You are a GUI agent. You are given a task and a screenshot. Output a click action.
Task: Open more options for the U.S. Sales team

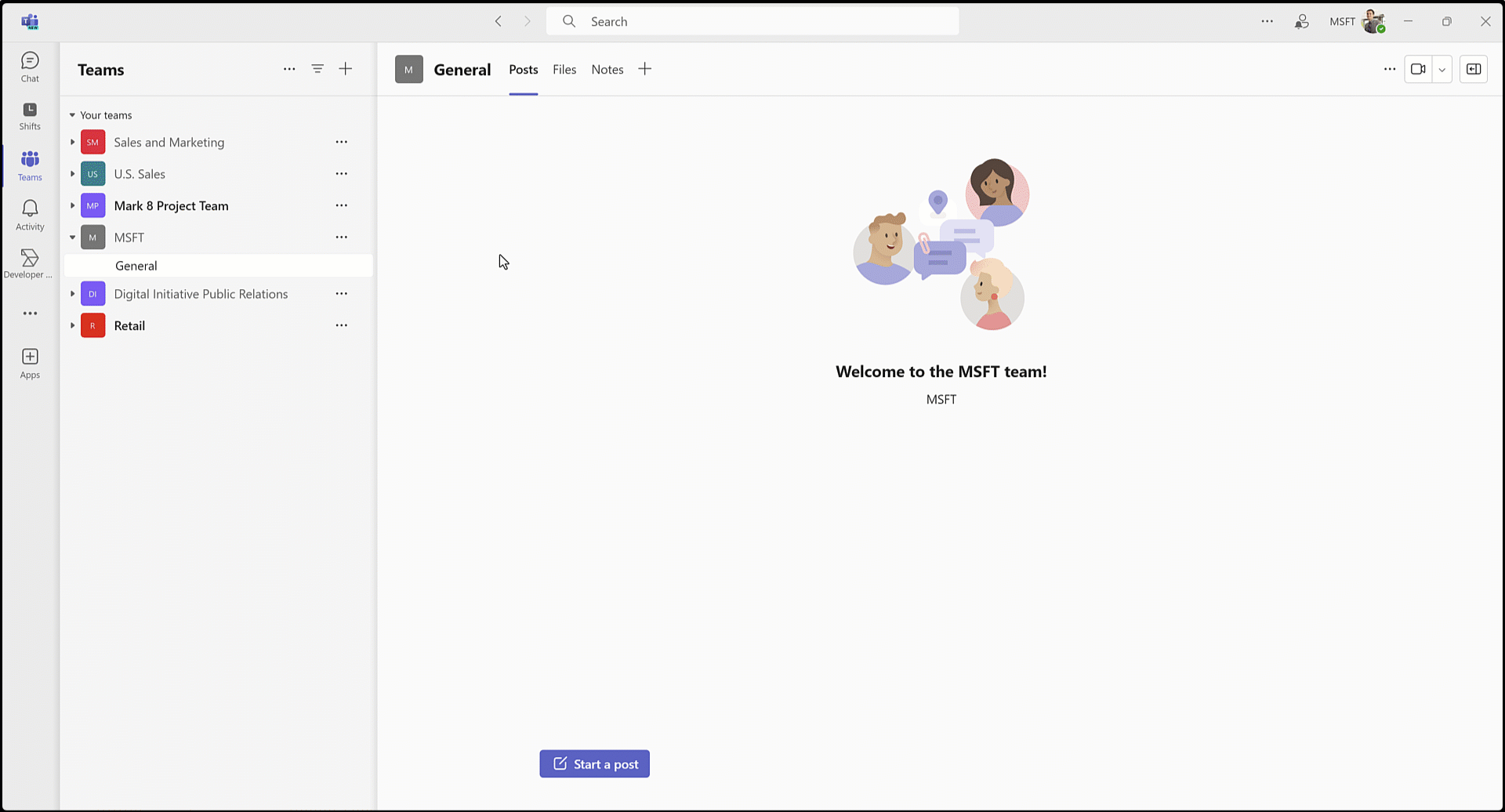[x=341, y=173]
